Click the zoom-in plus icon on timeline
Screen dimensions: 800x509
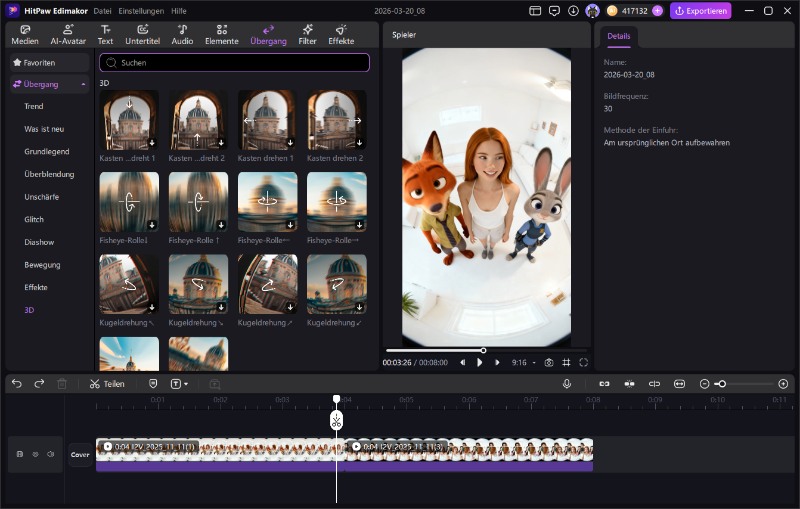click(x=783, y=383)
